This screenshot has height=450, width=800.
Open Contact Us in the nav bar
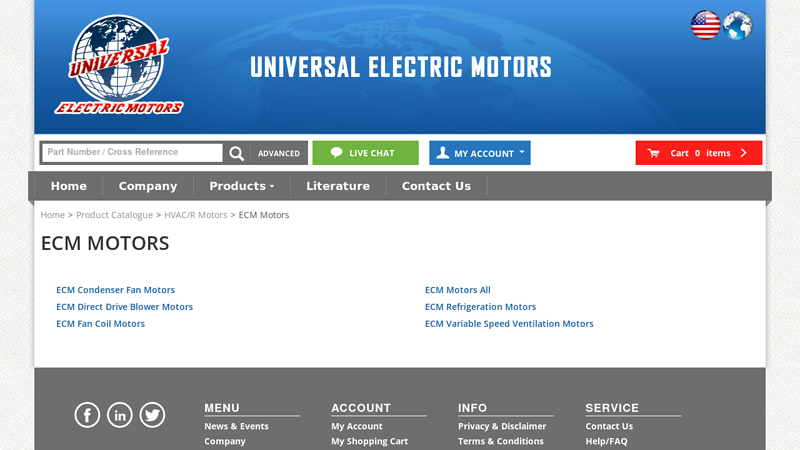click(436, 186)
